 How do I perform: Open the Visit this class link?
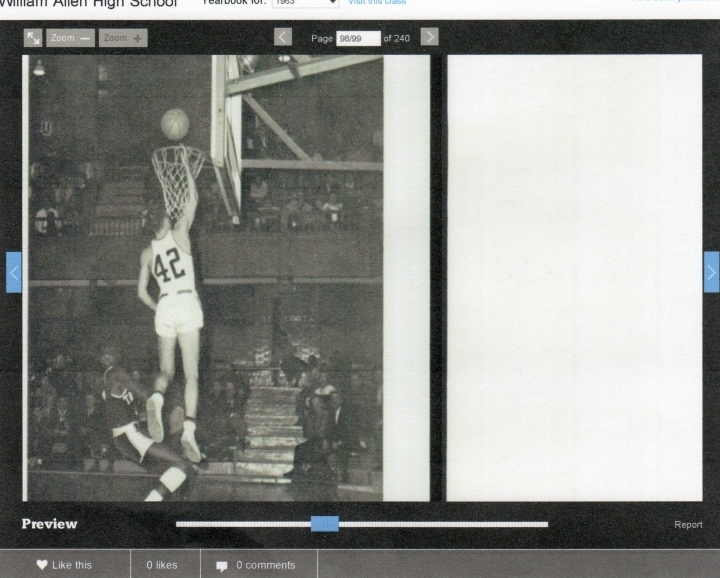click(x=377, y=2)
